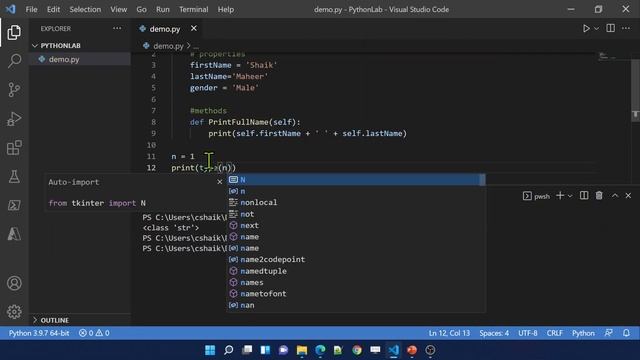Open the errors and warnings status indicator
Screen dimensions: 640x360
(94, 333)
